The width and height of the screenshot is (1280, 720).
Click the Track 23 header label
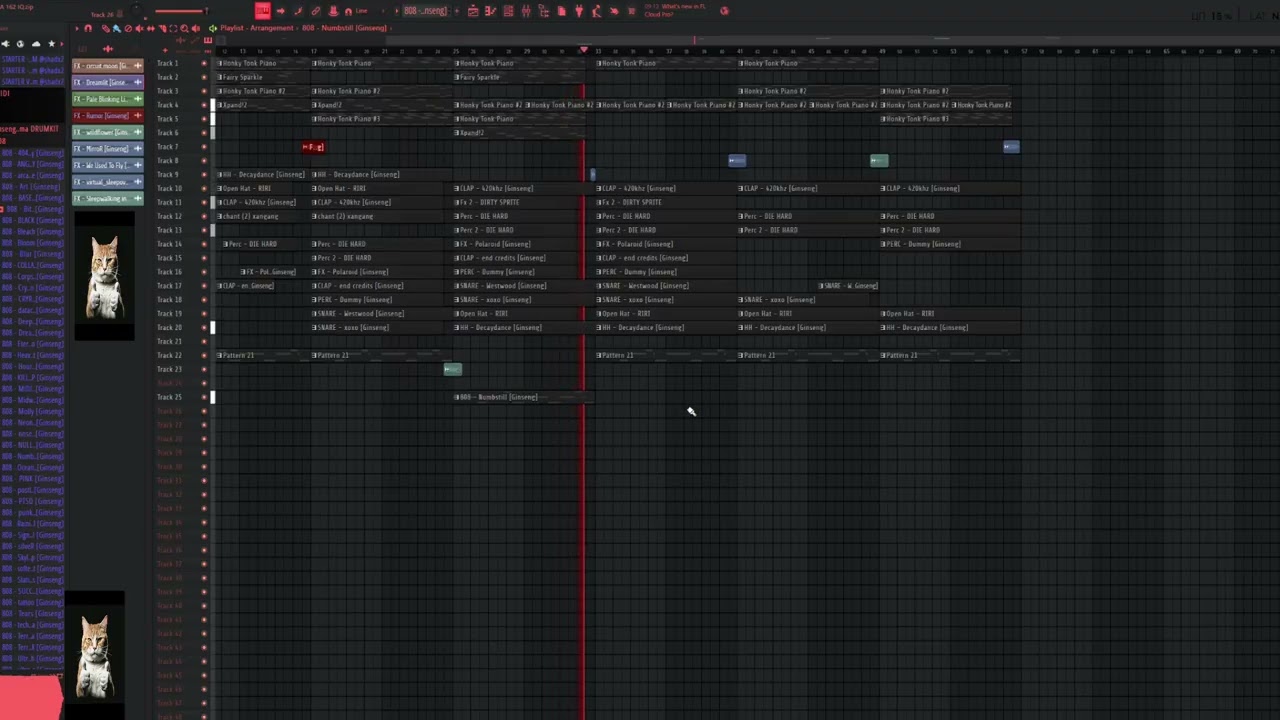pos(169,369)
